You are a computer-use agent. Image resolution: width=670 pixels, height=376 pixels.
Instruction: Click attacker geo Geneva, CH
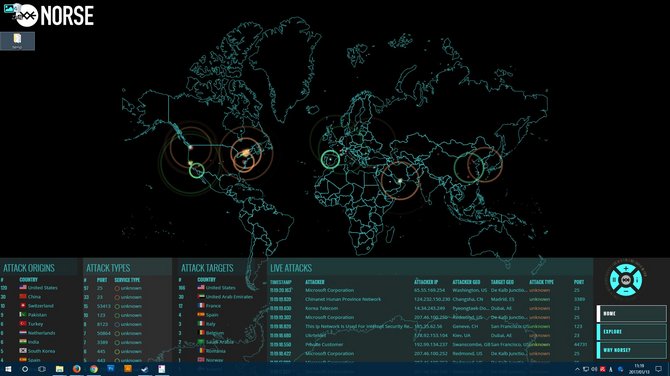coord(465,326)
